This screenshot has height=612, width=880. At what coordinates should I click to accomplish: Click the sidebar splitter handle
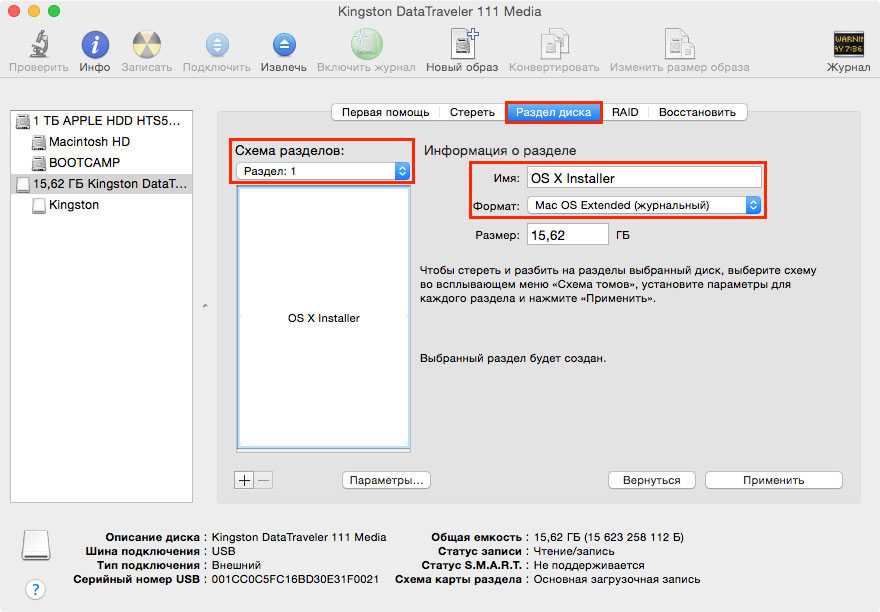205,306
